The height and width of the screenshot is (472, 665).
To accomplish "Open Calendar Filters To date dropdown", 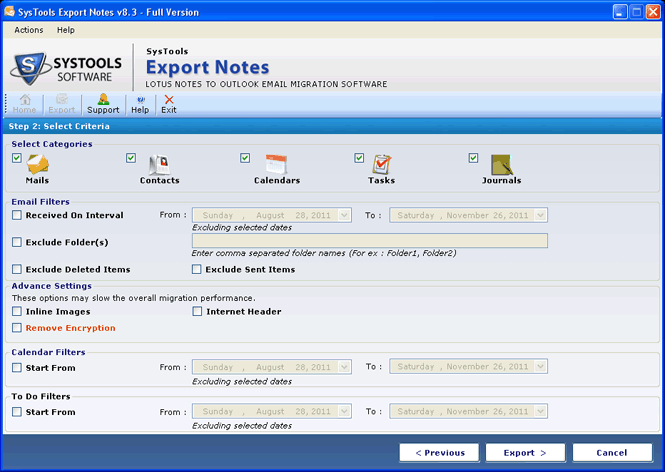I will (540, 366).
